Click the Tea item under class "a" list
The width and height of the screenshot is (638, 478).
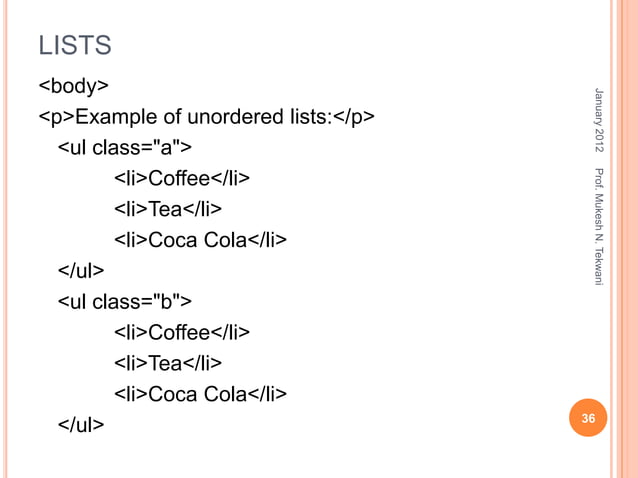click(x=167, y=209)
